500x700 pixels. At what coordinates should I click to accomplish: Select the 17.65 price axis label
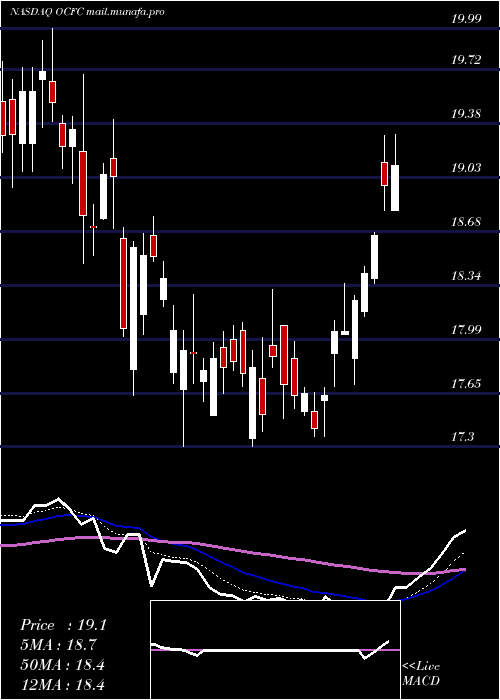point(466,383)
